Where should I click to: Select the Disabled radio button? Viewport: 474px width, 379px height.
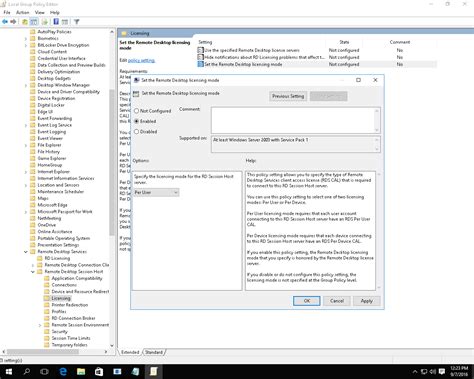coord(136,131)
